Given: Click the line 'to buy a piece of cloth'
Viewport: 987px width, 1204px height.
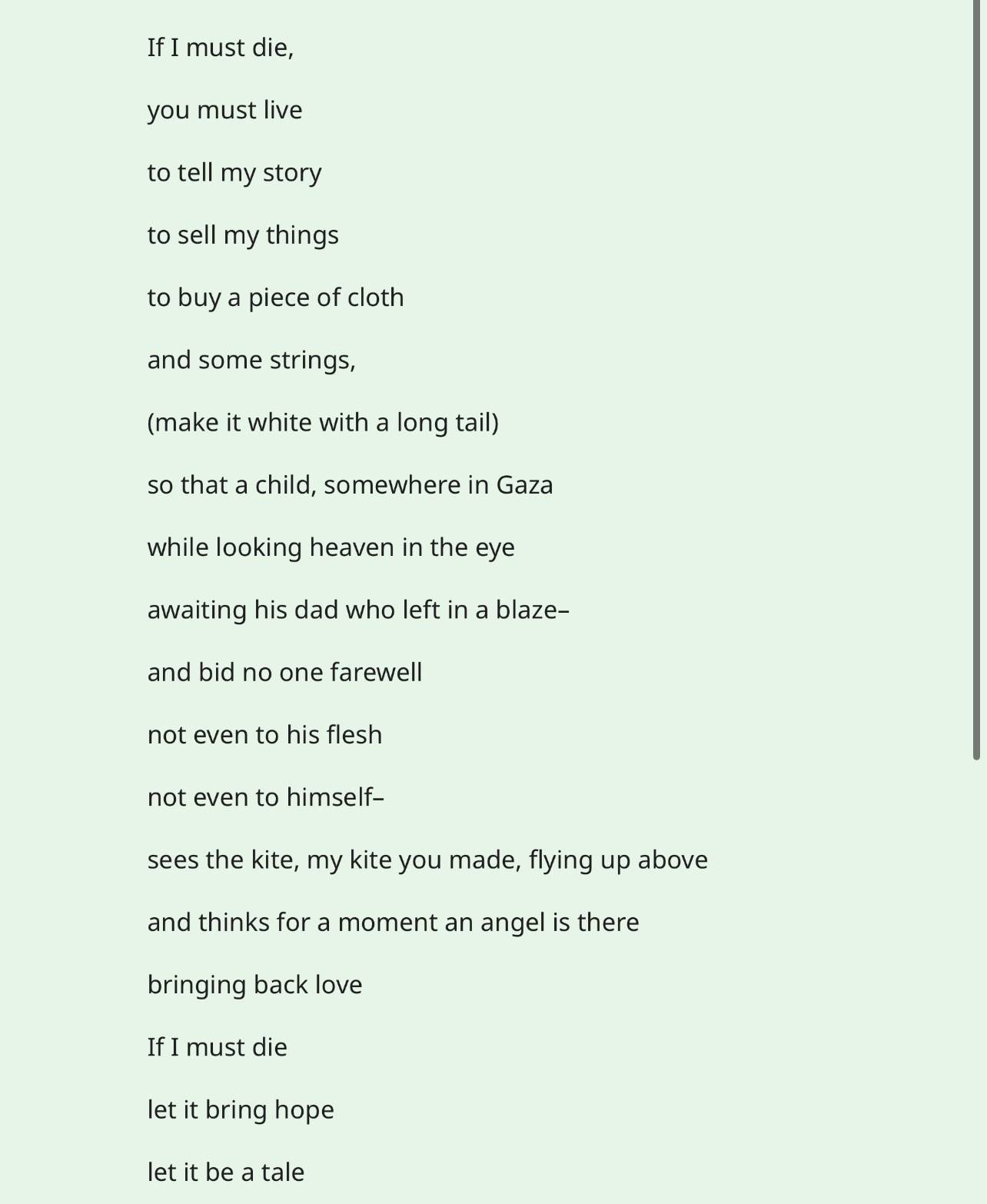Looking at the screenshot, I should pyautogui.click(x=275, y=298).
